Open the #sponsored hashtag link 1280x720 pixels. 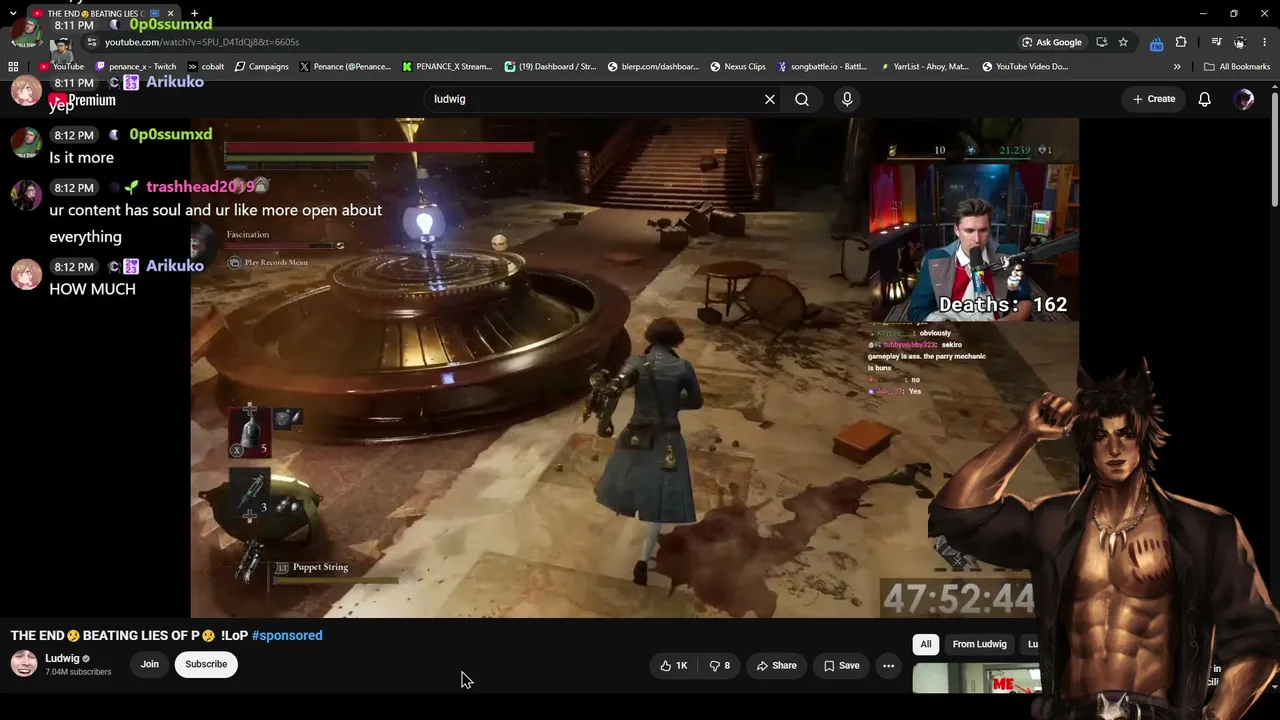click(x=287, y=635)
